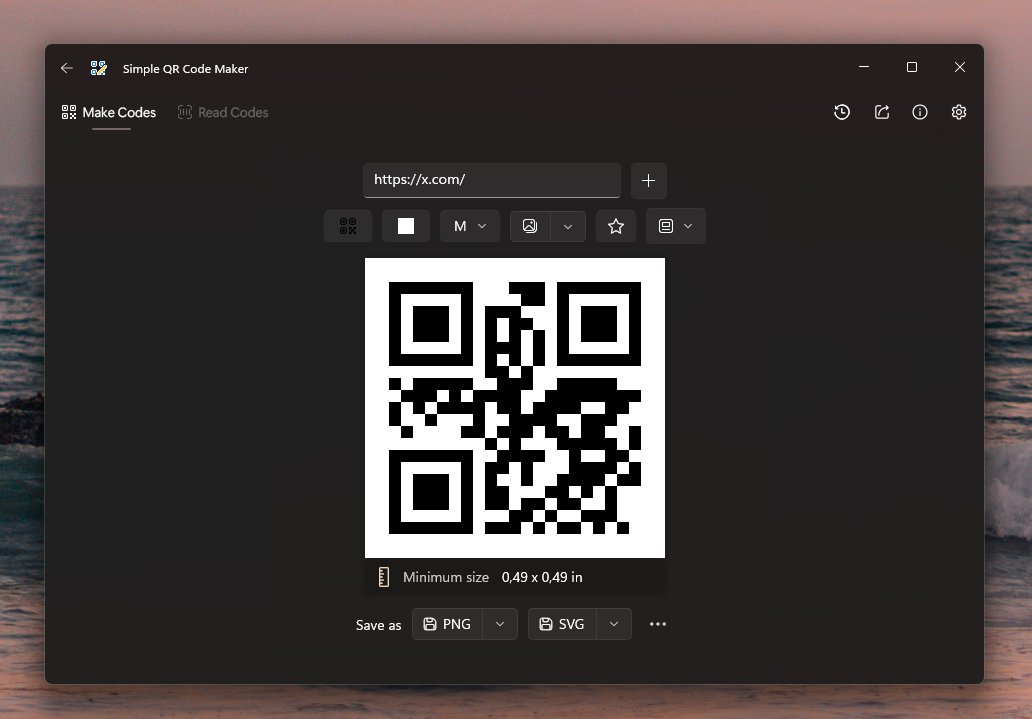The height and width of the screenshot is (719, 1032).
Task: Expand the PNG save options chevron
Action: (x=500, y=624)
